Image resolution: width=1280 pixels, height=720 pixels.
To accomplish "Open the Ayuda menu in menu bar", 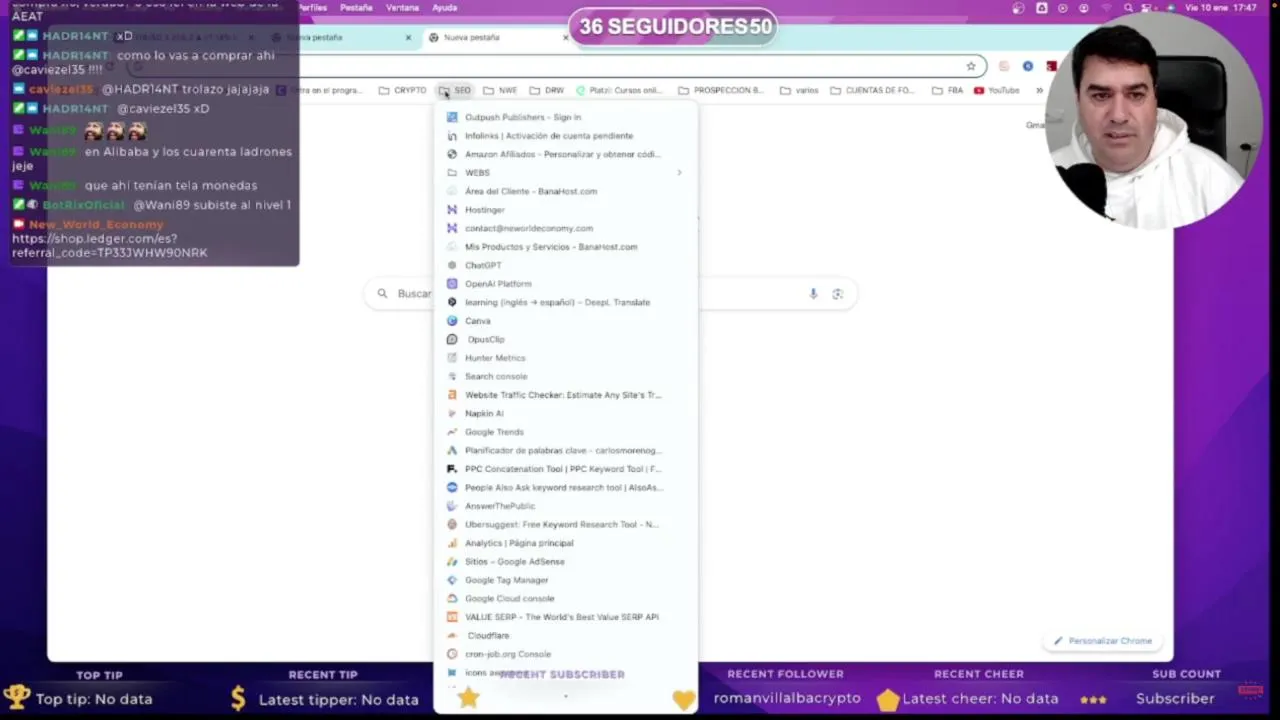I will point(445,8).
